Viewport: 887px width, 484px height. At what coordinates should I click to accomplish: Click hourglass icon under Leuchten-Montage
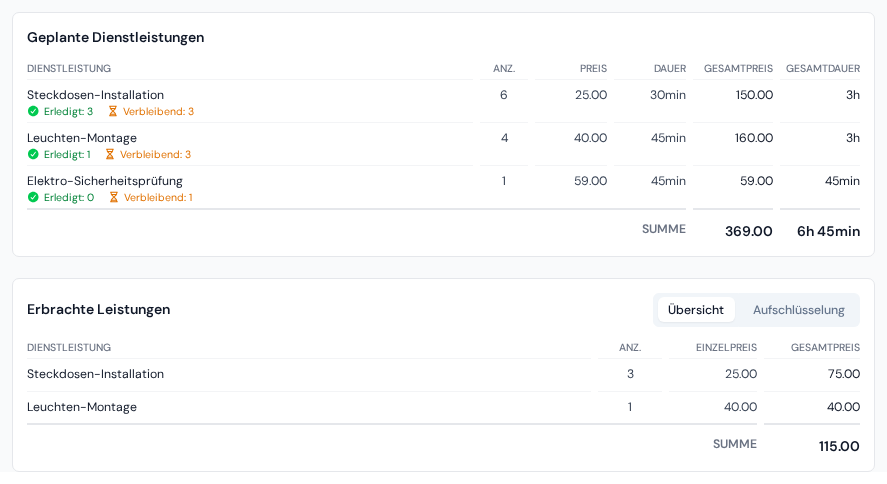click(x=110, y=154)
